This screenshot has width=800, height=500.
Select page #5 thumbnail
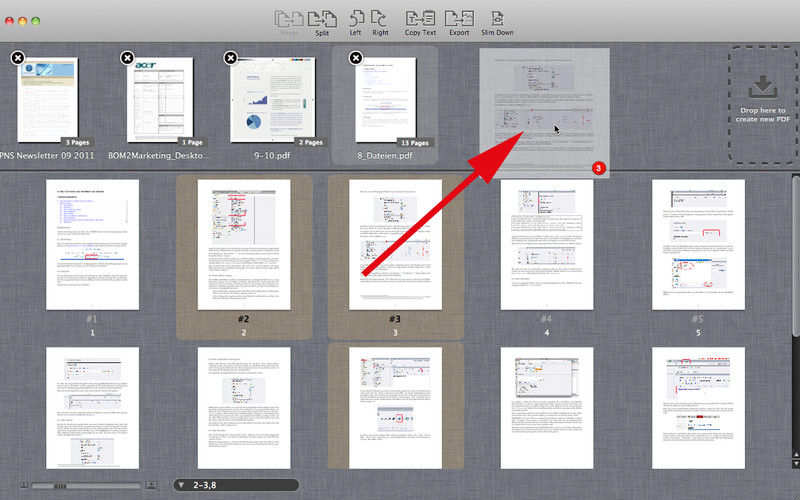[x=698, y=244]
